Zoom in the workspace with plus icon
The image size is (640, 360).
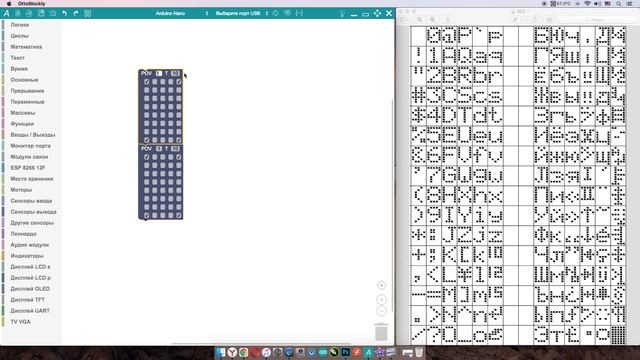point(381,300)
